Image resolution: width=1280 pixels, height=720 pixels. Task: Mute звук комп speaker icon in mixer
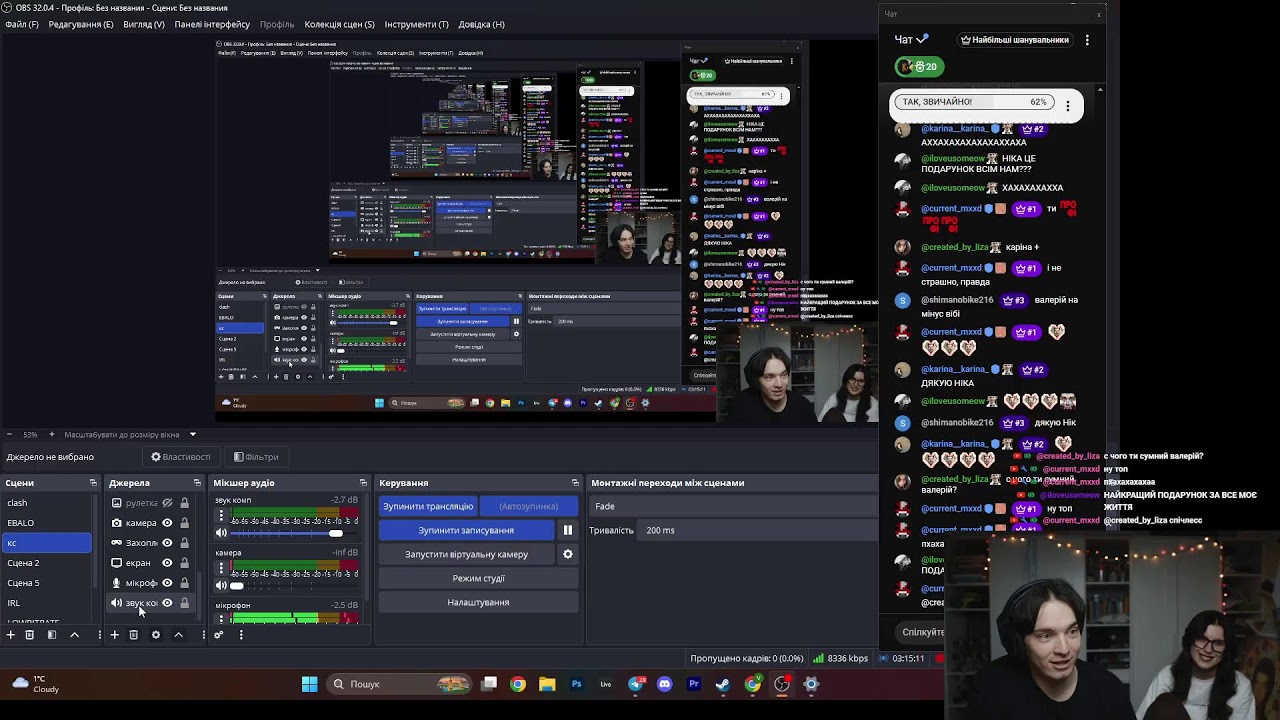pyautogui.click(x=221, y=533)
